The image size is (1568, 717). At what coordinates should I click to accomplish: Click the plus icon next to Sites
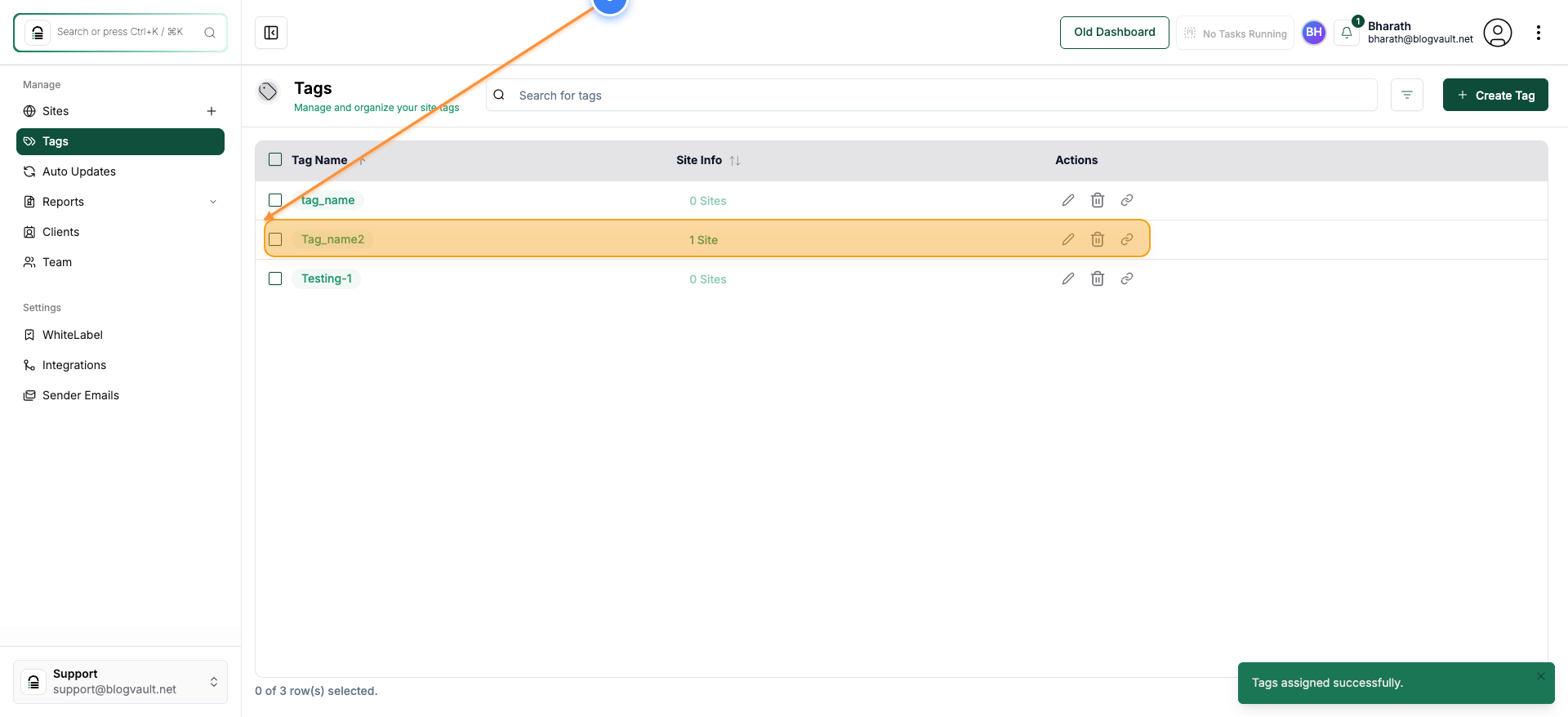coord(212,111)
